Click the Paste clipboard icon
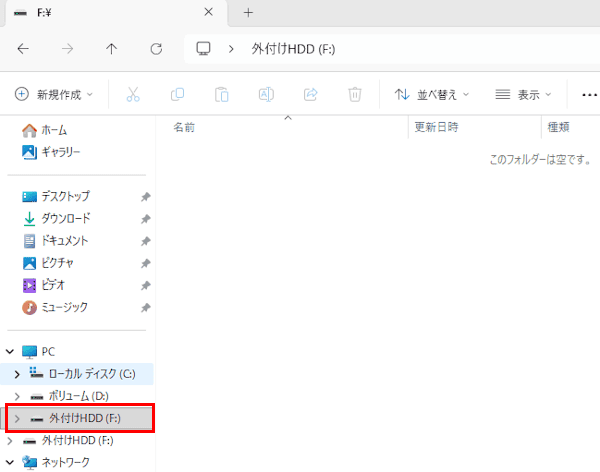 click(x=222, y=95)
